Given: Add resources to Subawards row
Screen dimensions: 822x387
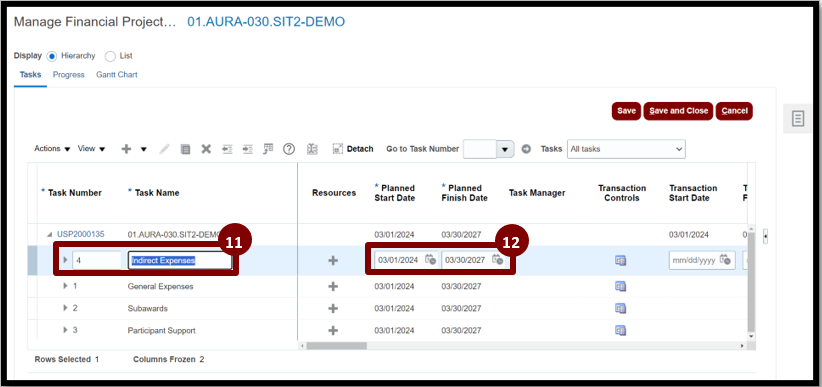Looking at the screenshot, I should [333, 308].
